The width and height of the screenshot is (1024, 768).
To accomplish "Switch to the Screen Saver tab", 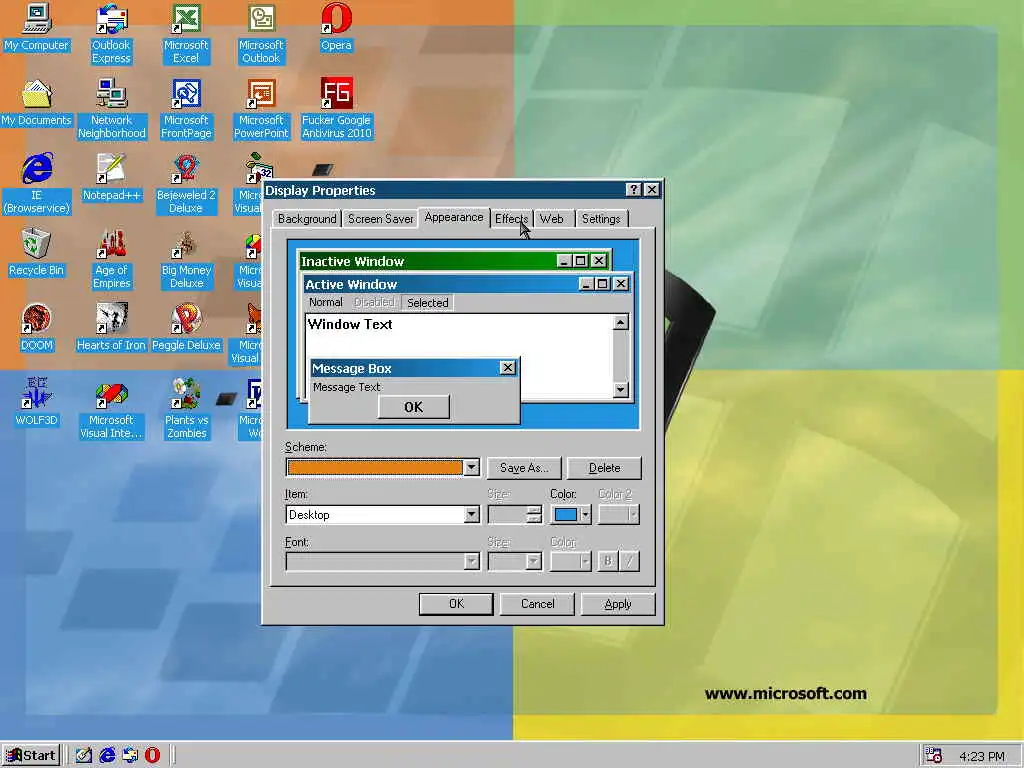I will click(381, 219).
